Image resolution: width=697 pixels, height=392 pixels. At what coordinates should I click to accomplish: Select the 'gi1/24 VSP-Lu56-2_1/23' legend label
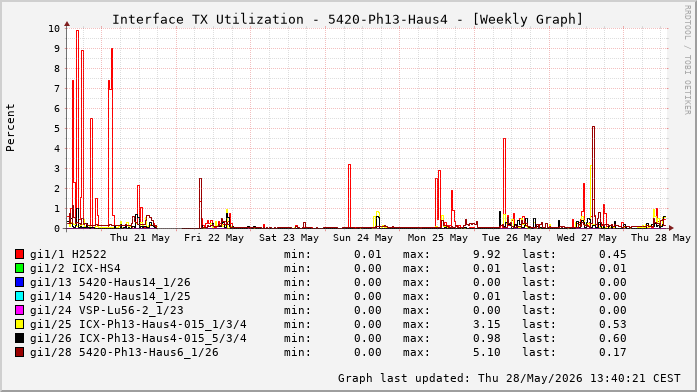(x=107, y=310)
